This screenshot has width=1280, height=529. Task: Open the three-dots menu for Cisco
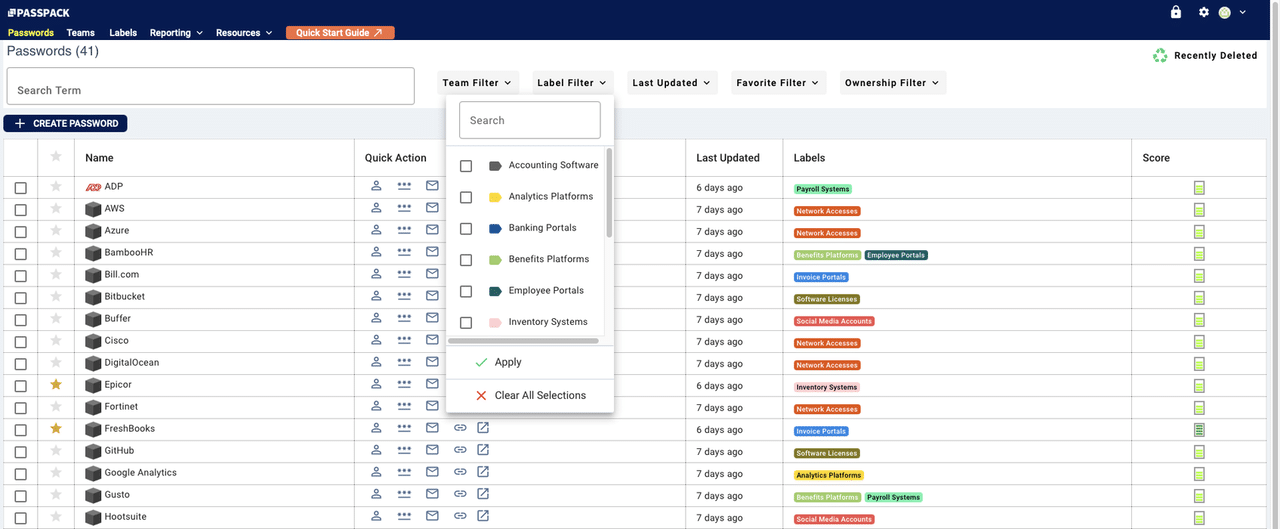(x=404, y=340)
